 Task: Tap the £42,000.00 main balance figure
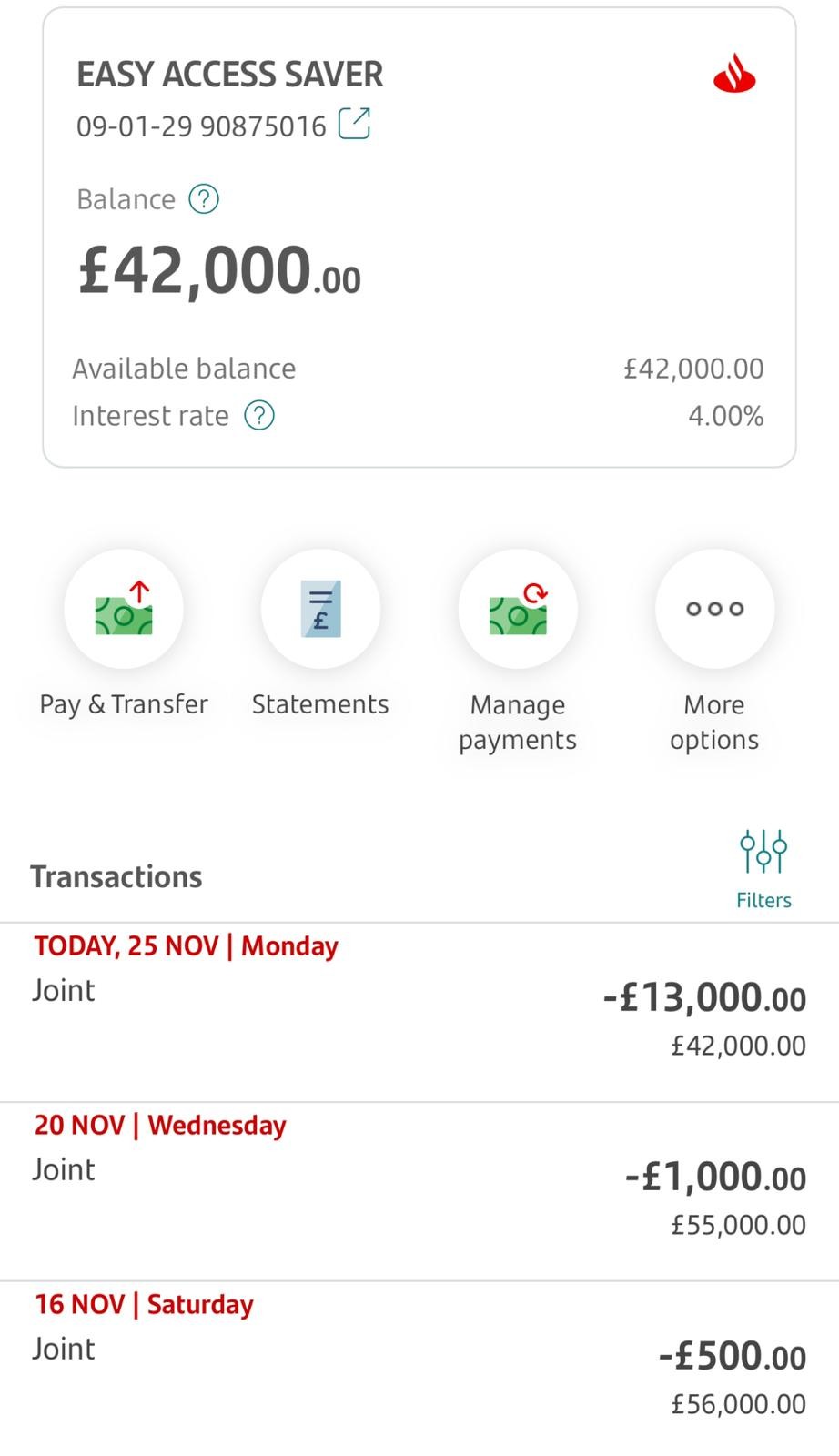coord(219,271)
